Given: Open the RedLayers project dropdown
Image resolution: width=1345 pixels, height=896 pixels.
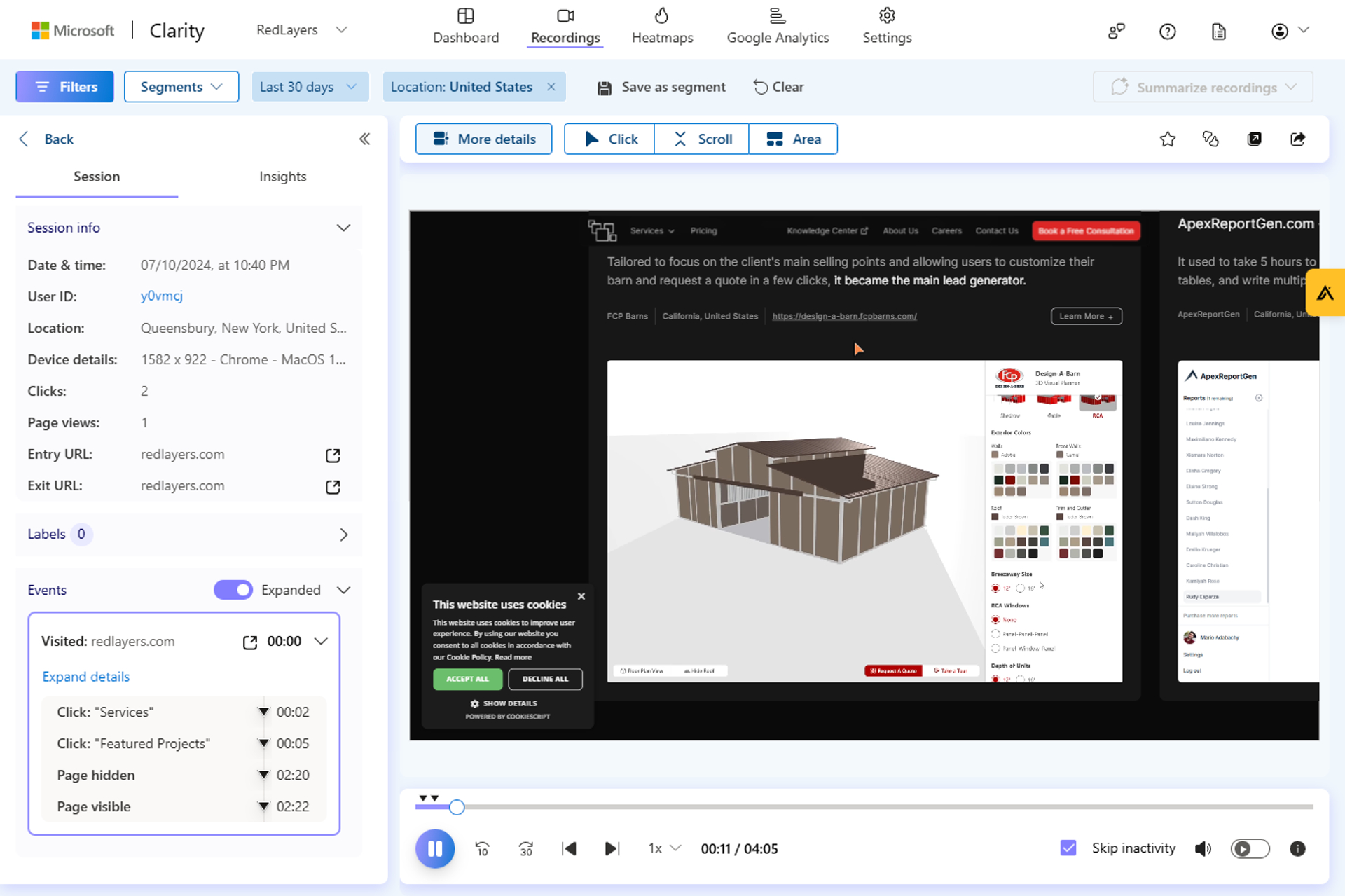Looking at the screenshot, I should click(301, 30).
